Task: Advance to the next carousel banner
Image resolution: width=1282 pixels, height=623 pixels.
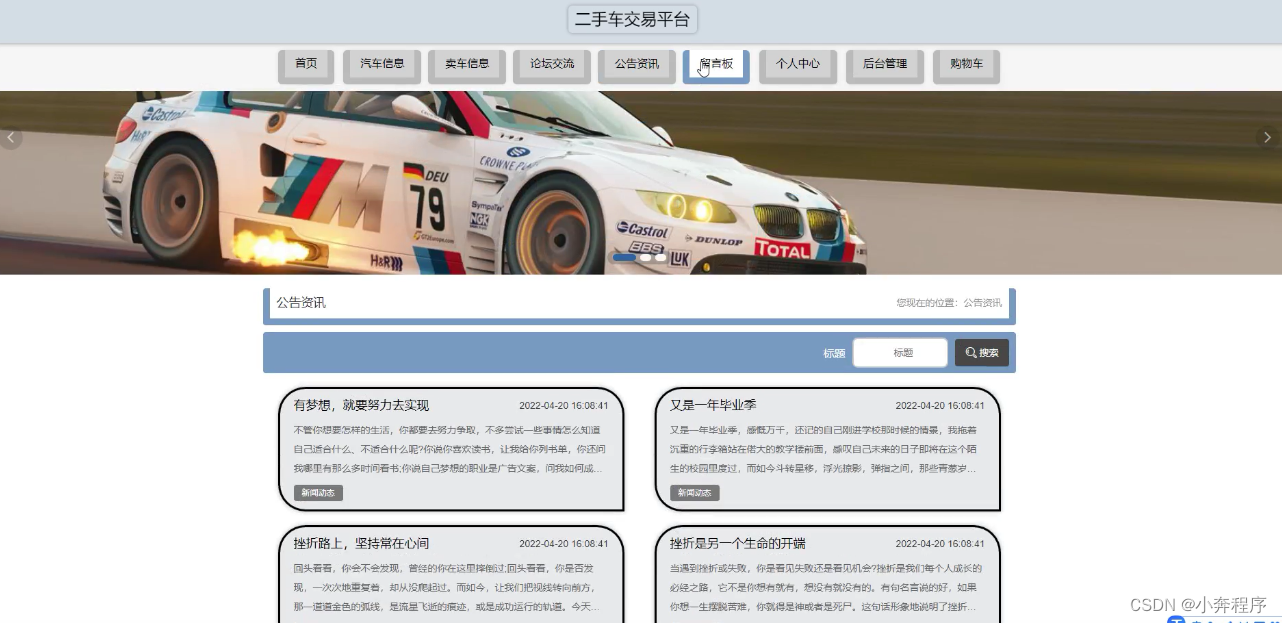Action: 1268,137
